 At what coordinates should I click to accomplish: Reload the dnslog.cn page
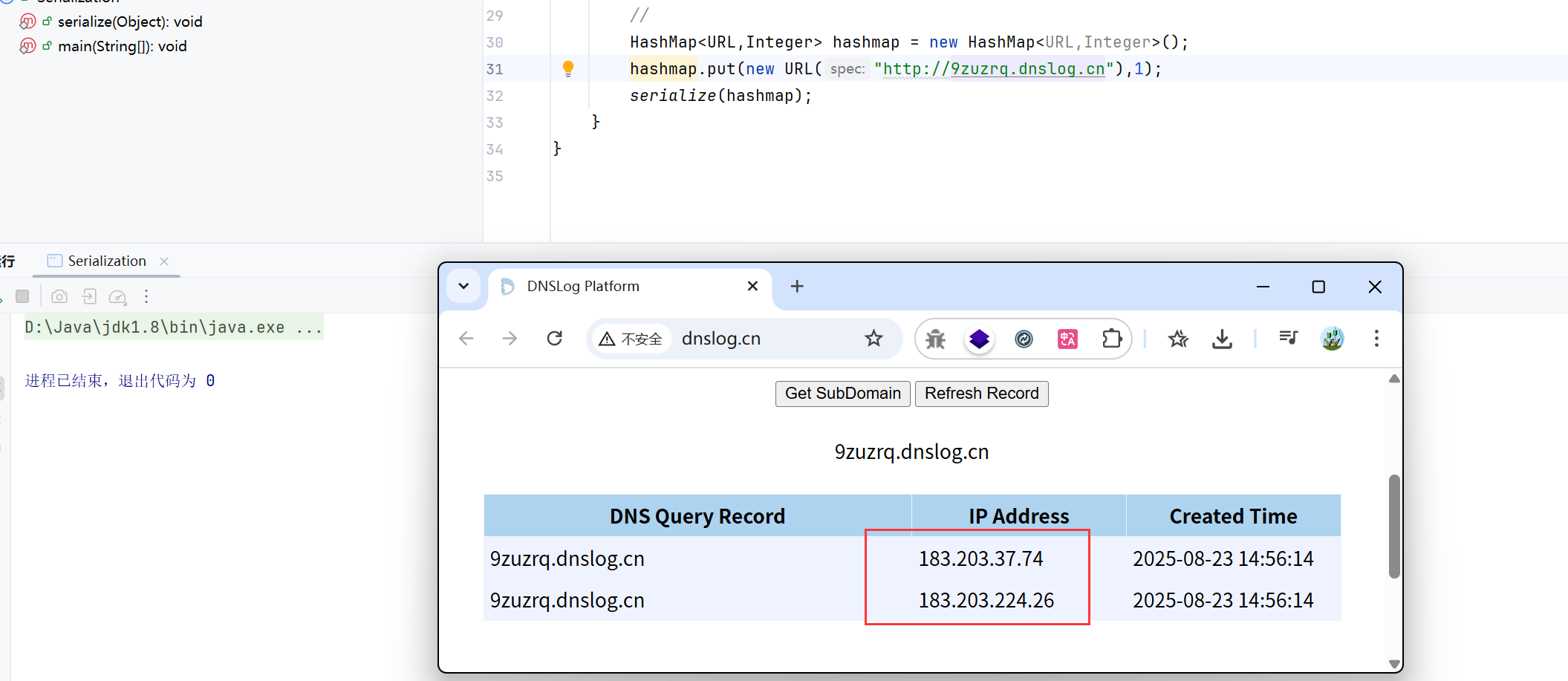555,339
